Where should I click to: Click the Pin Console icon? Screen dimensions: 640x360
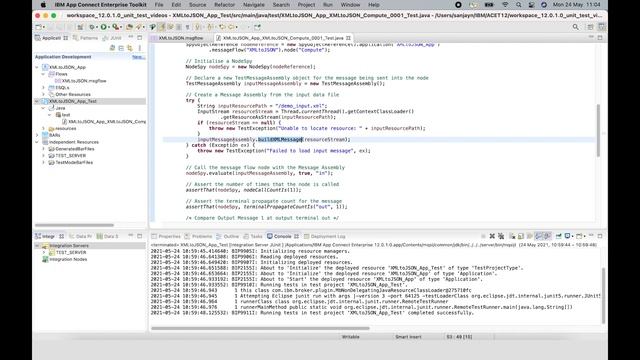[x=558, y=236]
